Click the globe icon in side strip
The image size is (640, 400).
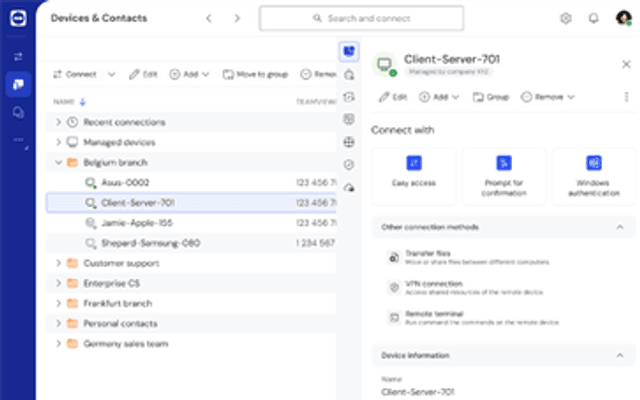(x=349, y=142)
